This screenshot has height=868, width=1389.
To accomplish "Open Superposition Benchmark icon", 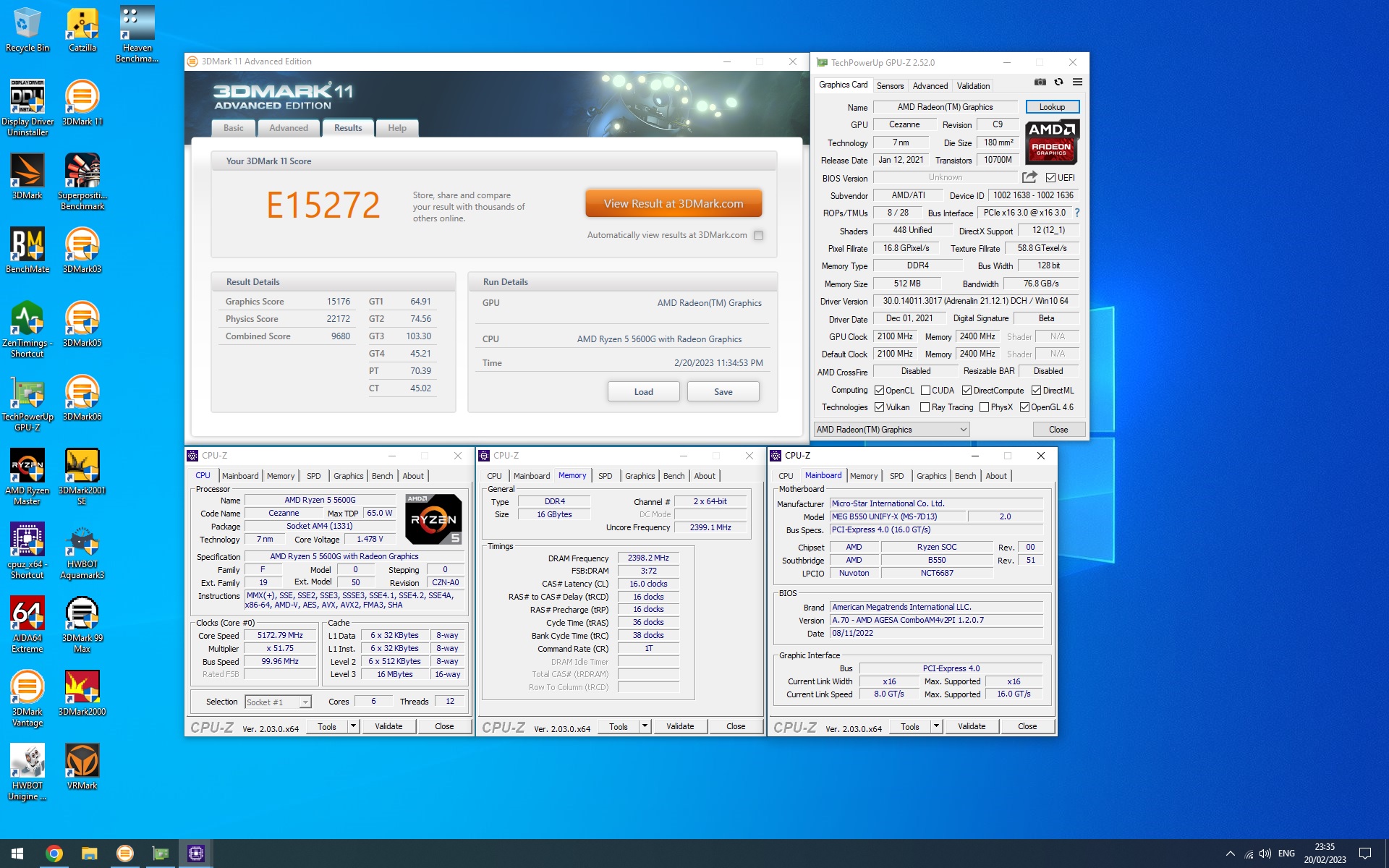I will pos(82,182).
